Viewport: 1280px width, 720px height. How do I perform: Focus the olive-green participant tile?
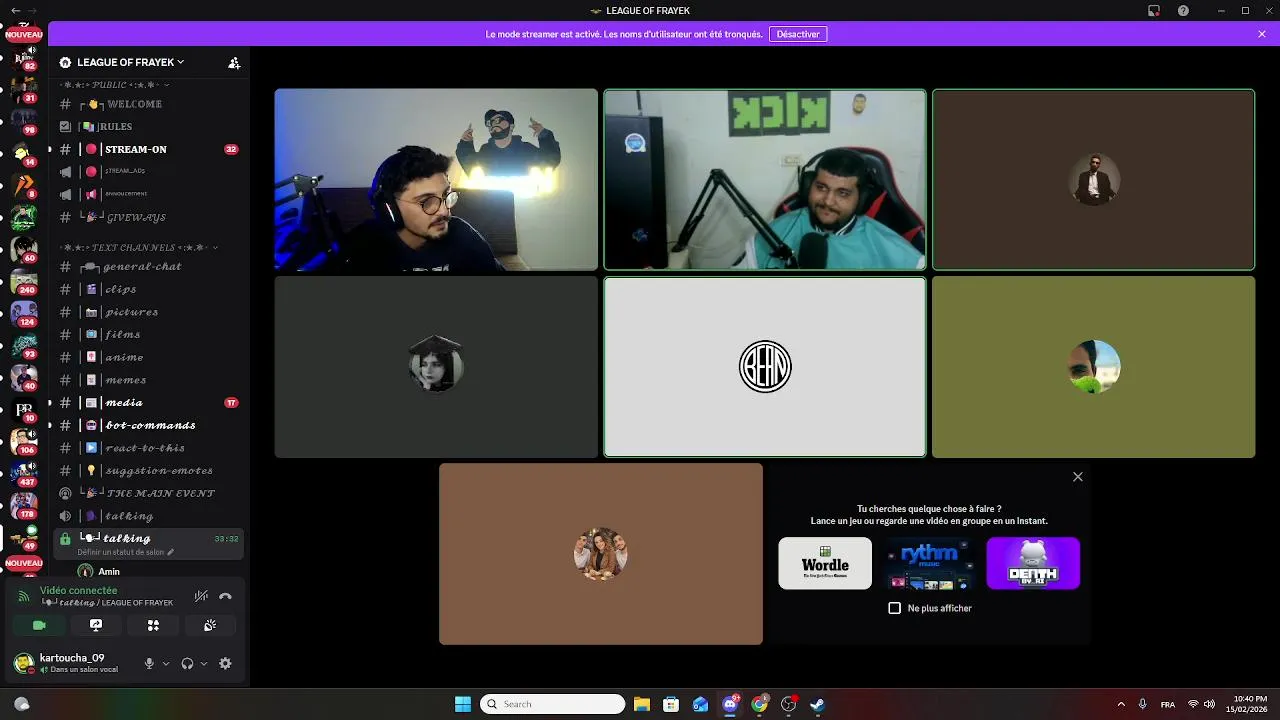click(x=1094, y=367)
